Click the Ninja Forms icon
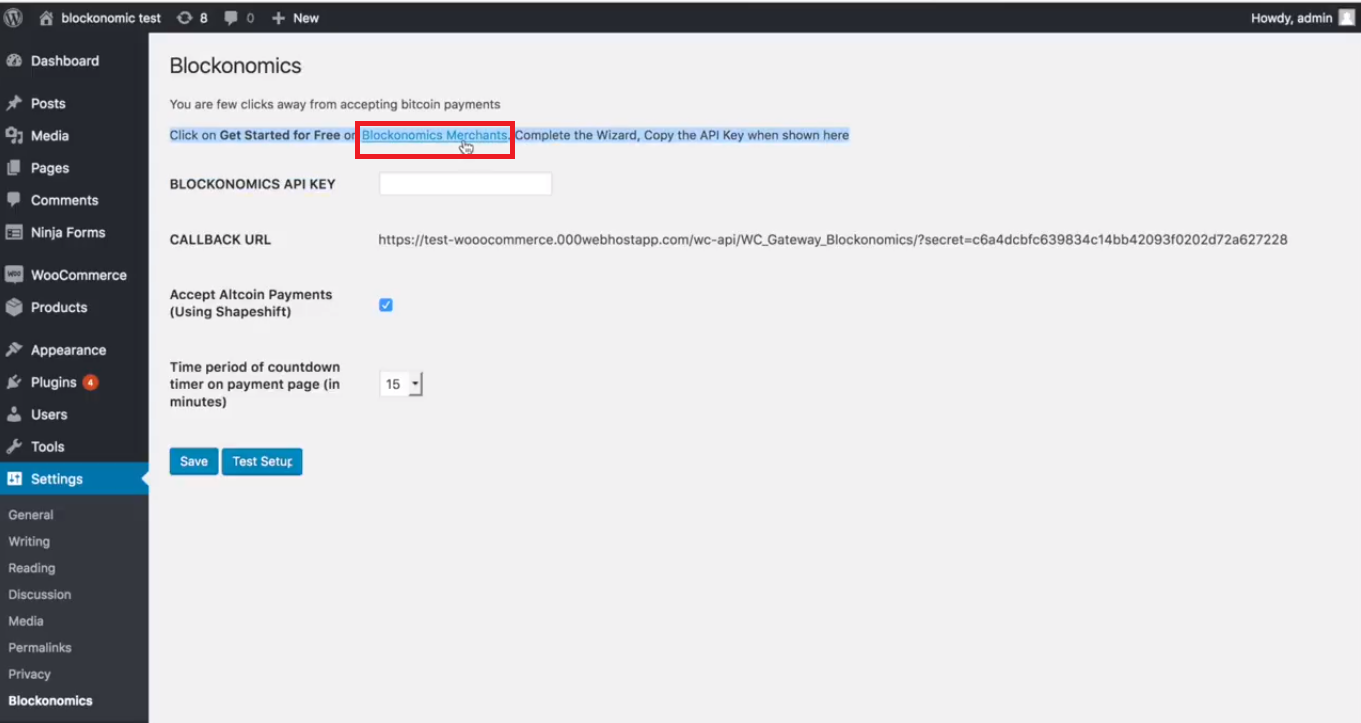 [14, 232]
